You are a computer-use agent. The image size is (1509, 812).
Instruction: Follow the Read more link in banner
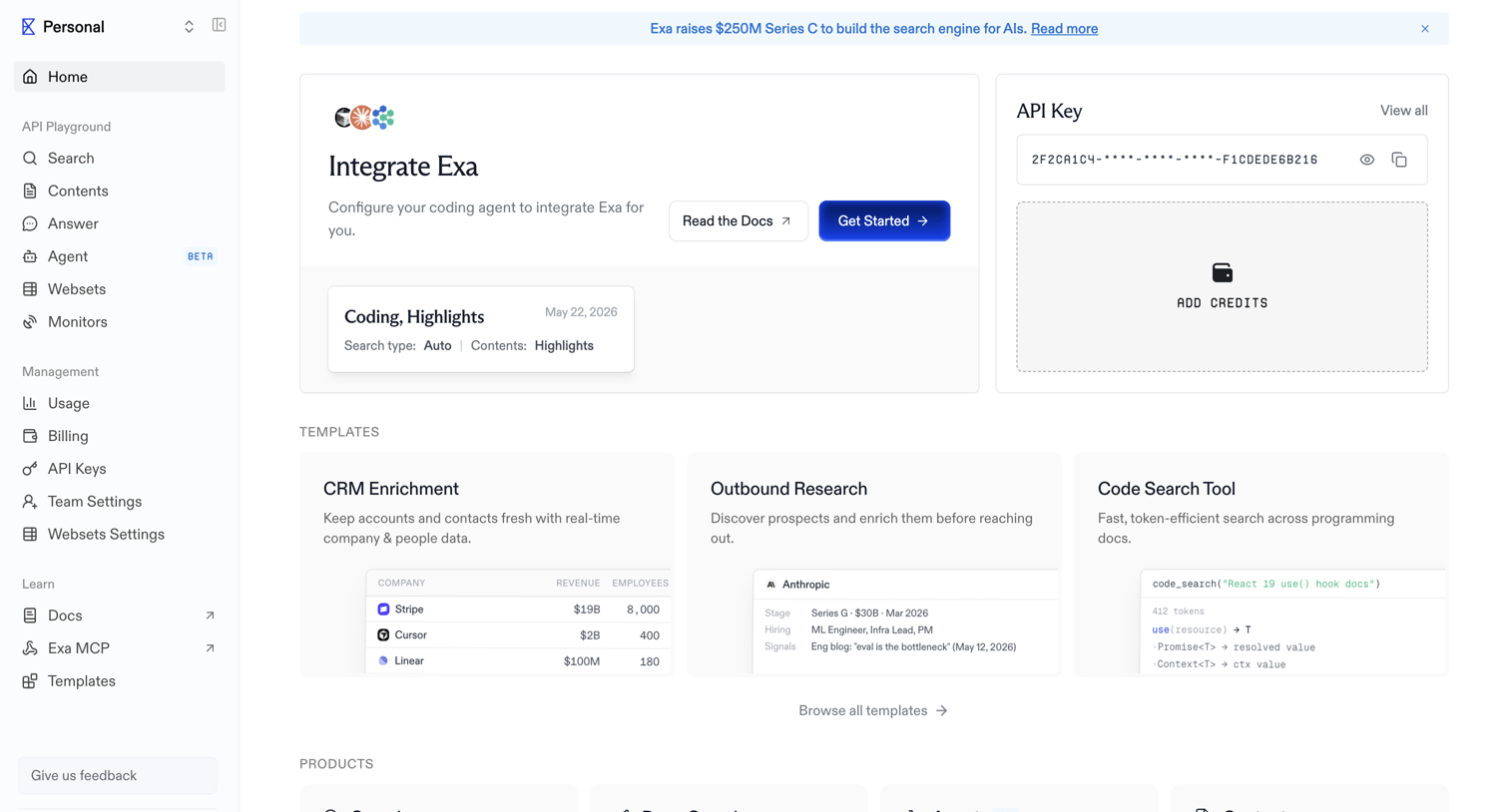coord(1064,29)
